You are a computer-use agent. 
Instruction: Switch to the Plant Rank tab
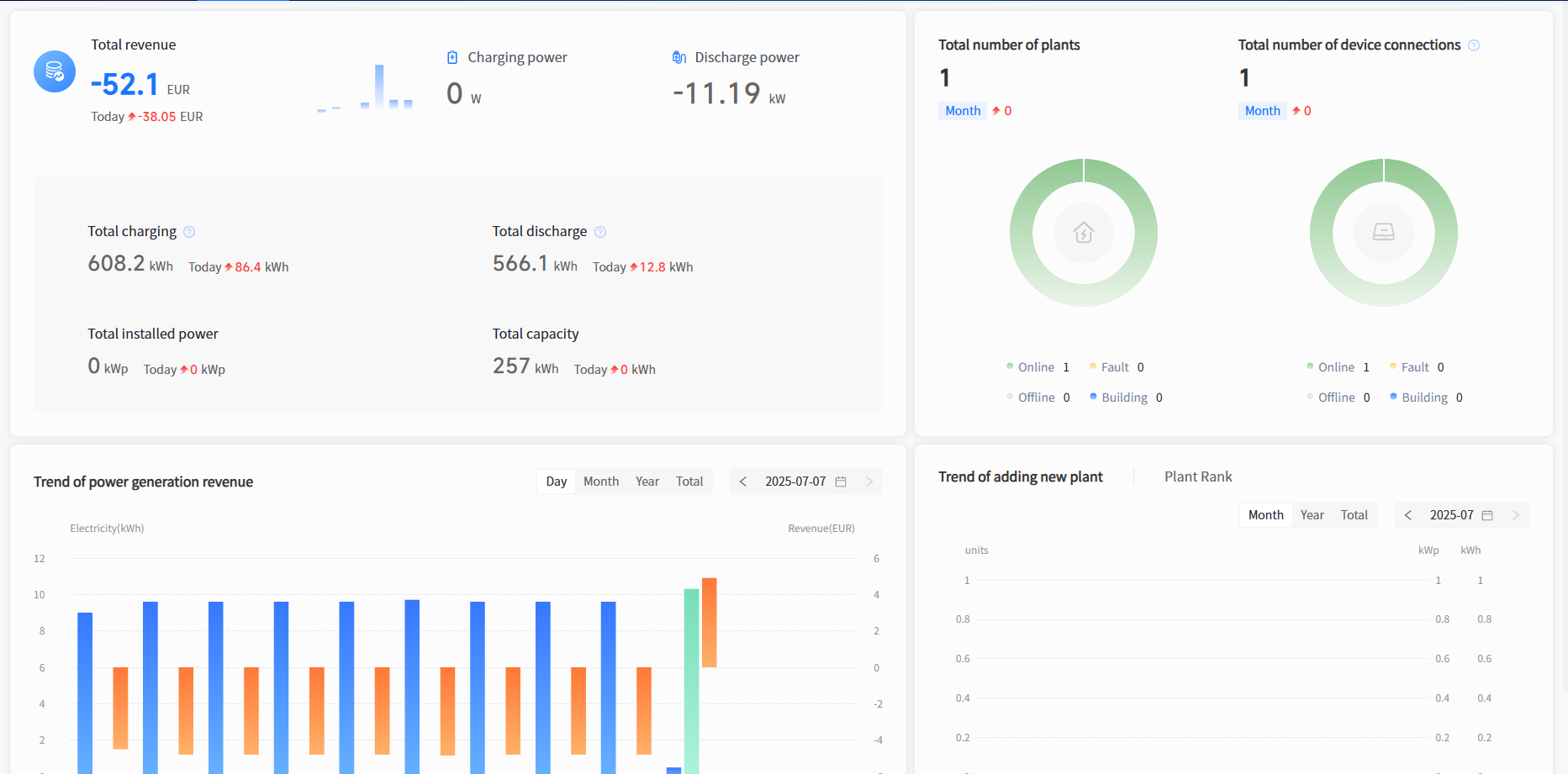pos(1198,477)
